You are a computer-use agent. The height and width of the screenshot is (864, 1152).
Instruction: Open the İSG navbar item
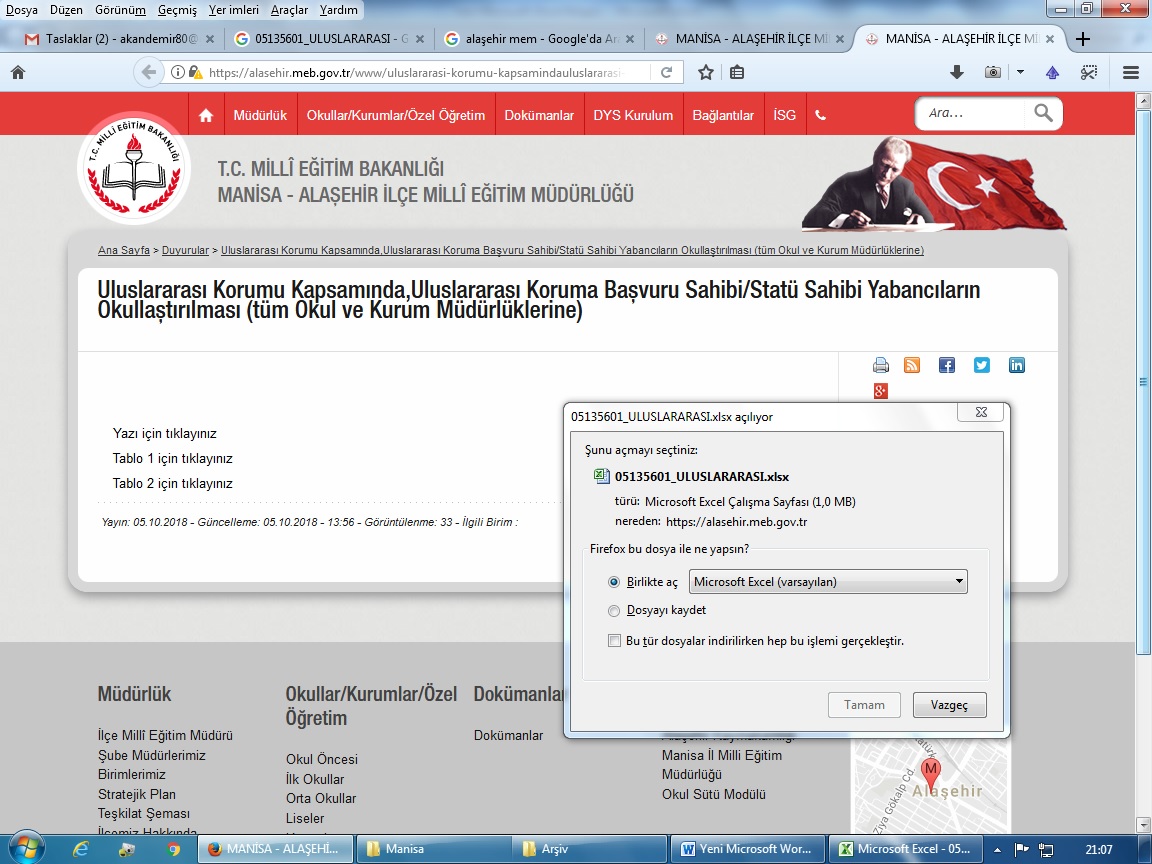tap(785, 115)
